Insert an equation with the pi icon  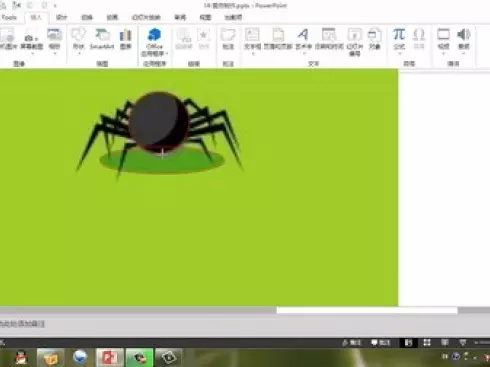click(399, 39)
